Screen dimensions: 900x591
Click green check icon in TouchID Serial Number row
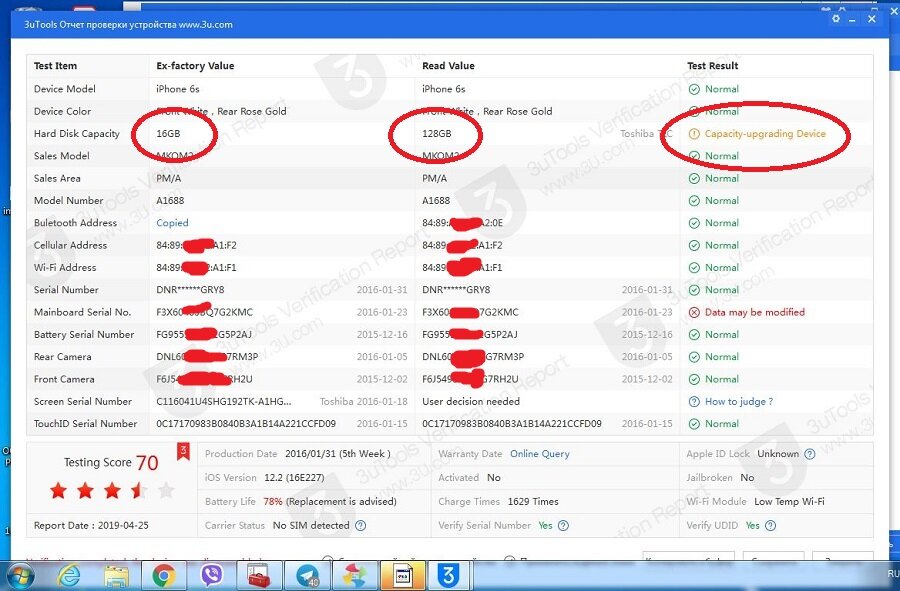click(x=694, y=424)
